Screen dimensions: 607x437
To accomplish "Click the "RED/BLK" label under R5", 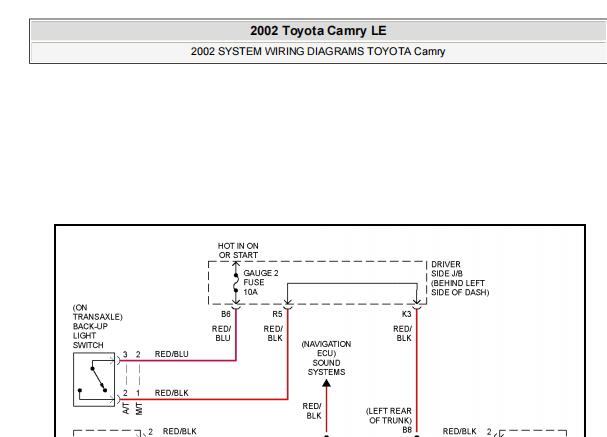I will coord(273,333).
